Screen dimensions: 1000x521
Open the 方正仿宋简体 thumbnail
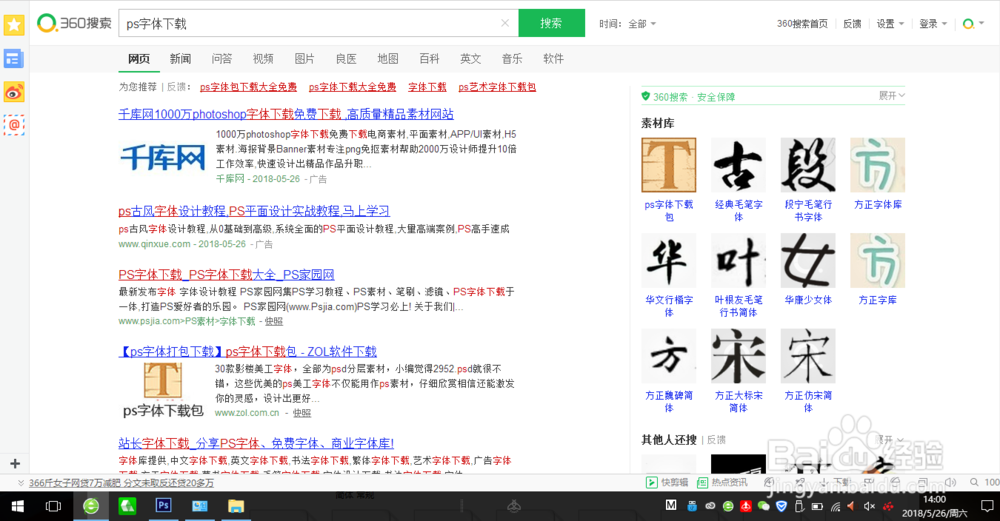(807, 356)
